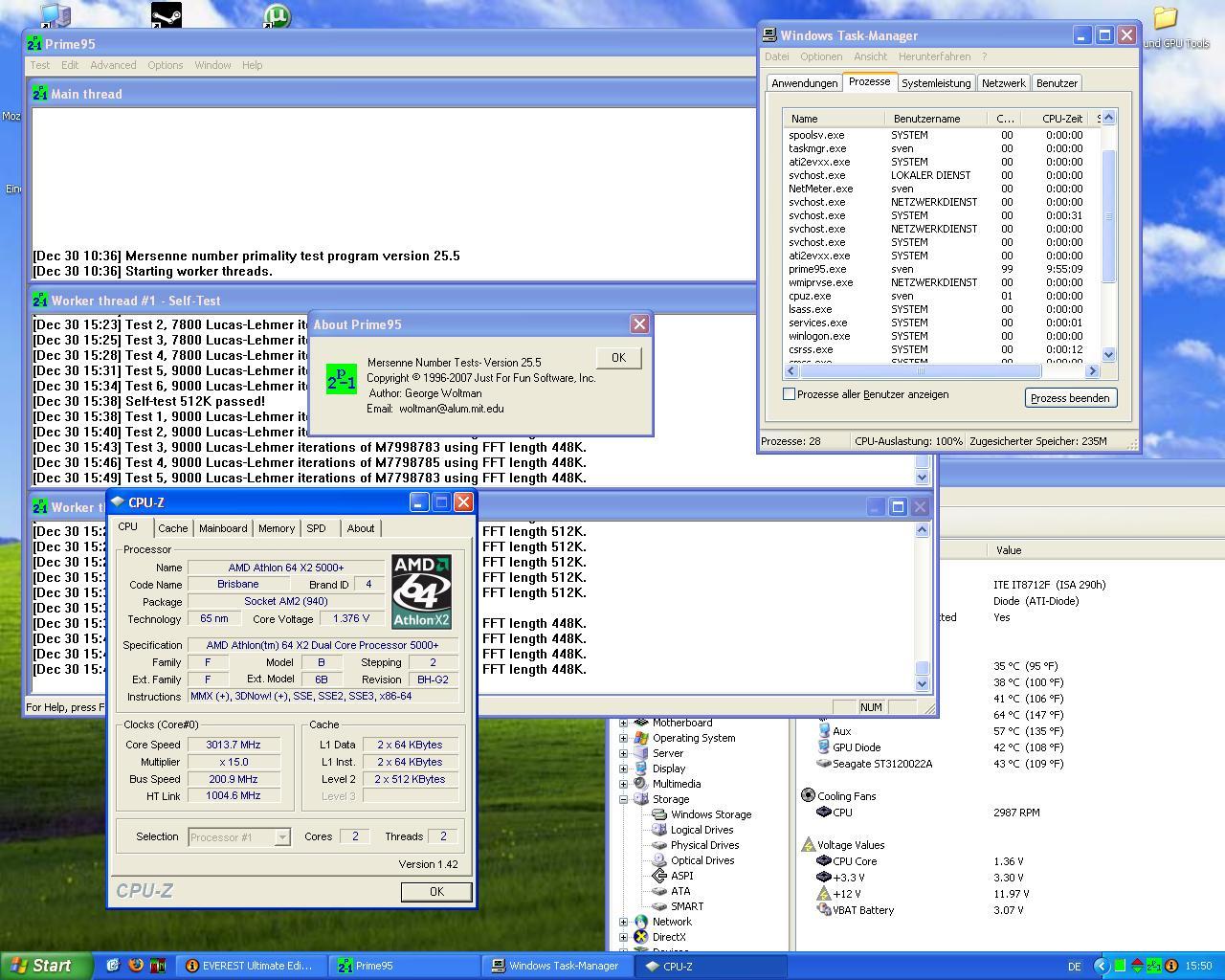The image size is (1225, 980).
Task: Switch to the Memory tab in CPU-Z
Action: (277, 528)
